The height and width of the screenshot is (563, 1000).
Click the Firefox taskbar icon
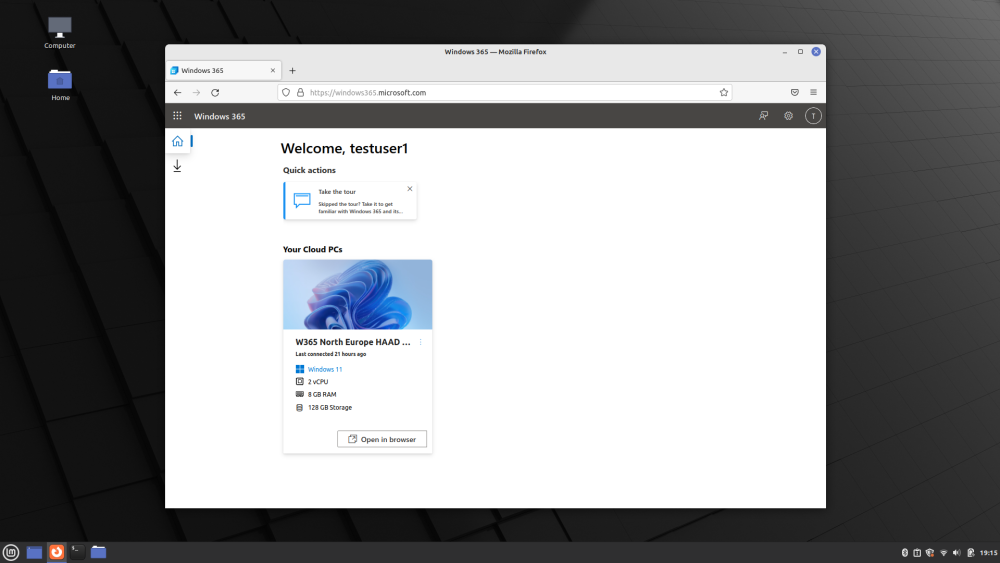[x=56, y=552]
